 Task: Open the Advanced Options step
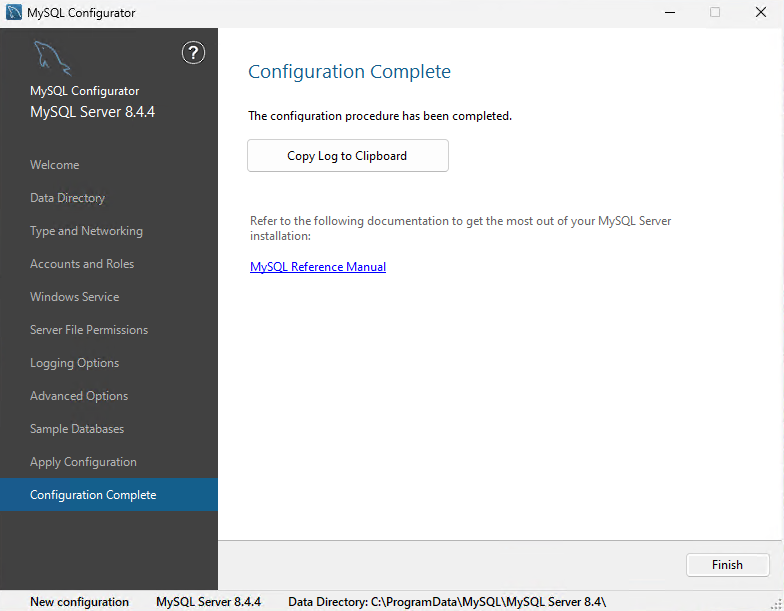(79, 396)
